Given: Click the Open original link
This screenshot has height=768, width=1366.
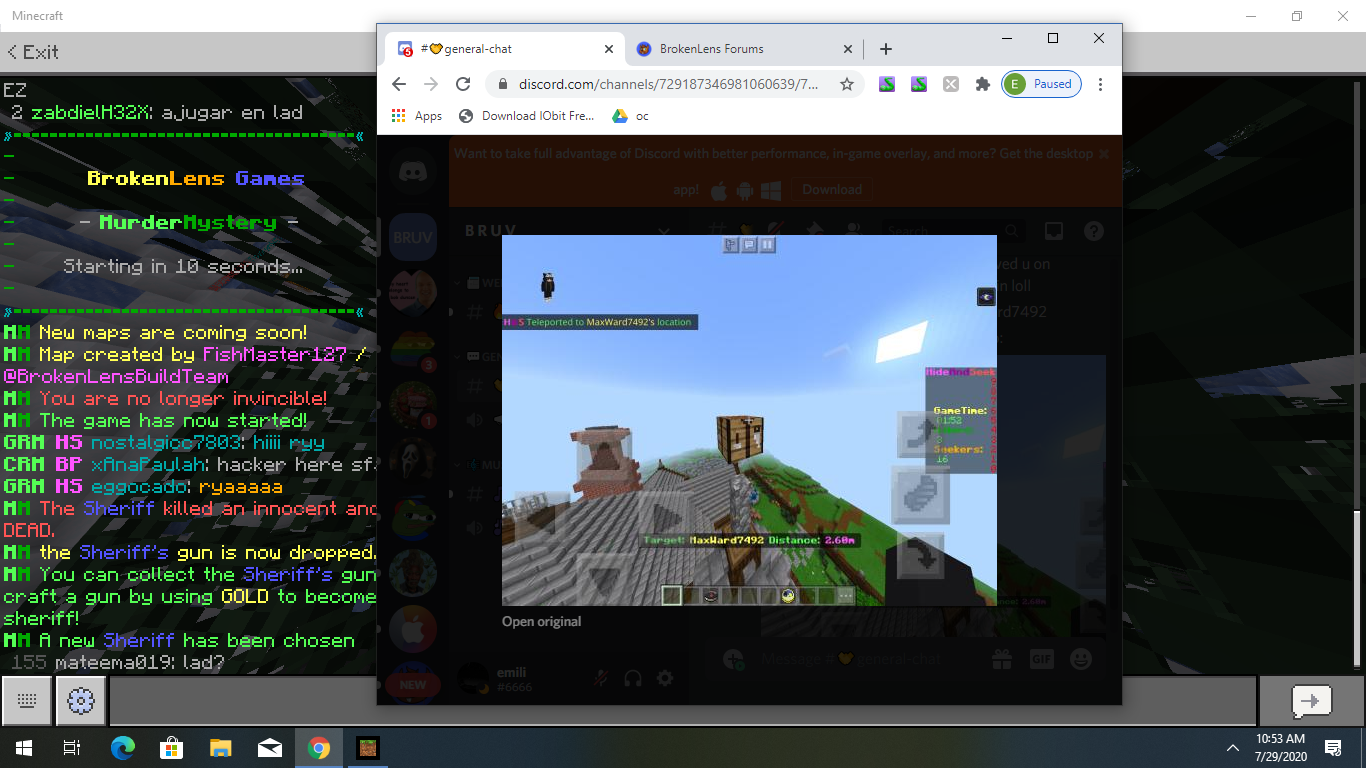Looking at the screenshot, I should click(541, 621).
